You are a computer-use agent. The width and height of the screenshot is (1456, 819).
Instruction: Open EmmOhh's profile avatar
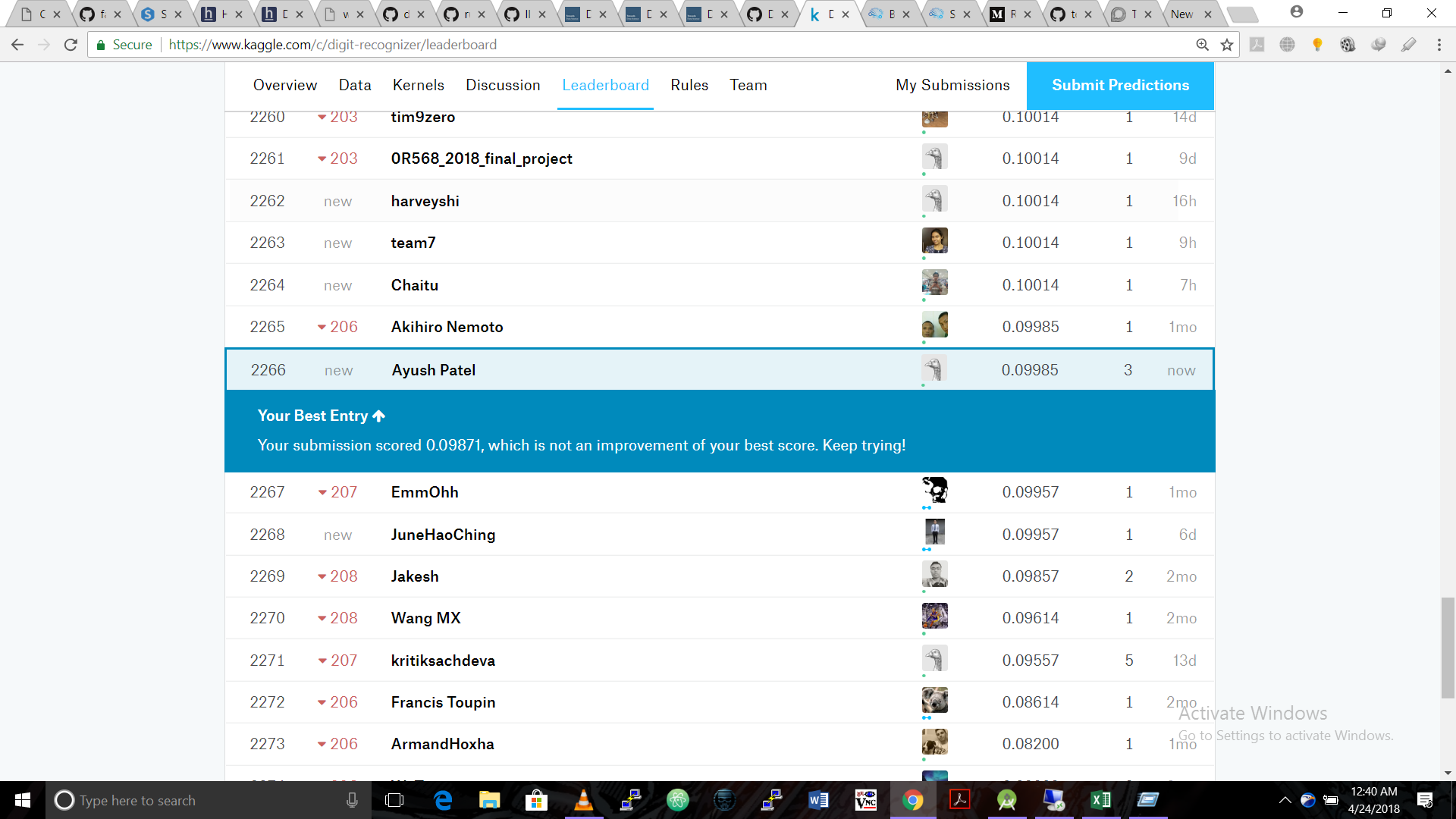(x=934, y=491)
